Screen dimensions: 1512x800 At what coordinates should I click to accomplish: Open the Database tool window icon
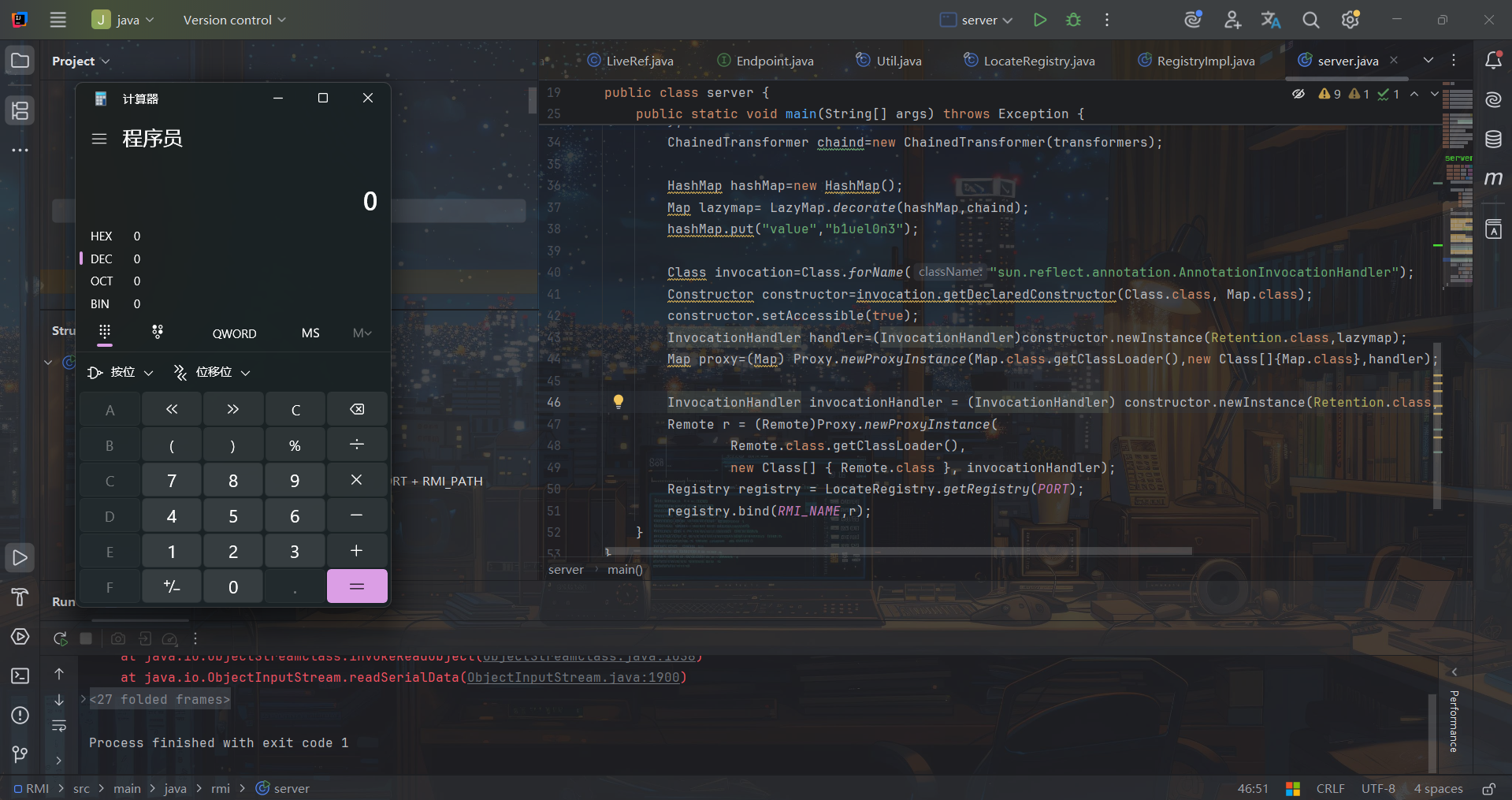(x=1493, y=140)
